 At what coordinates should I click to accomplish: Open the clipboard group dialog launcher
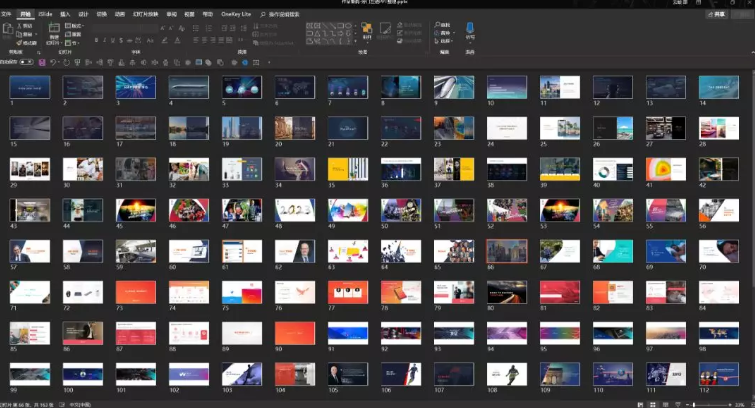pyautogui.click(x=39, y=52)
